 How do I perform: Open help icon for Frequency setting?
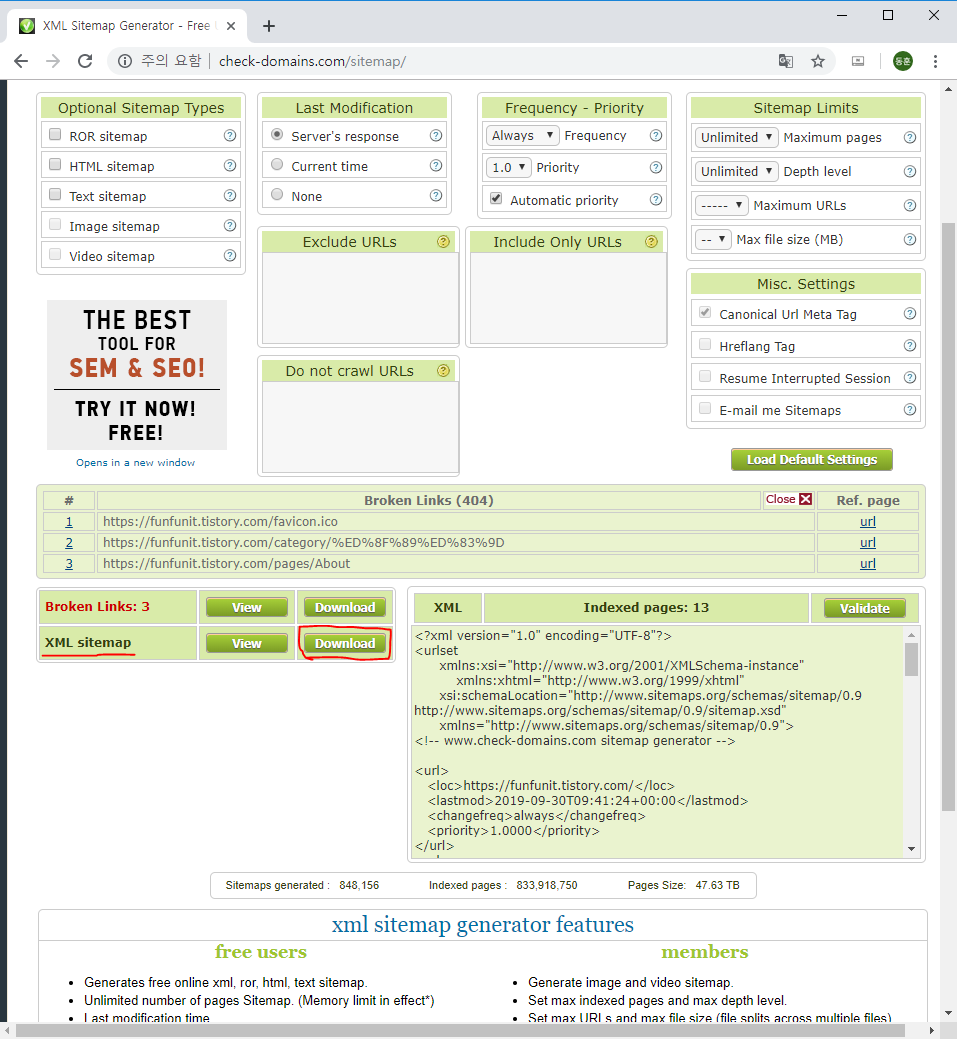point(656,135)
